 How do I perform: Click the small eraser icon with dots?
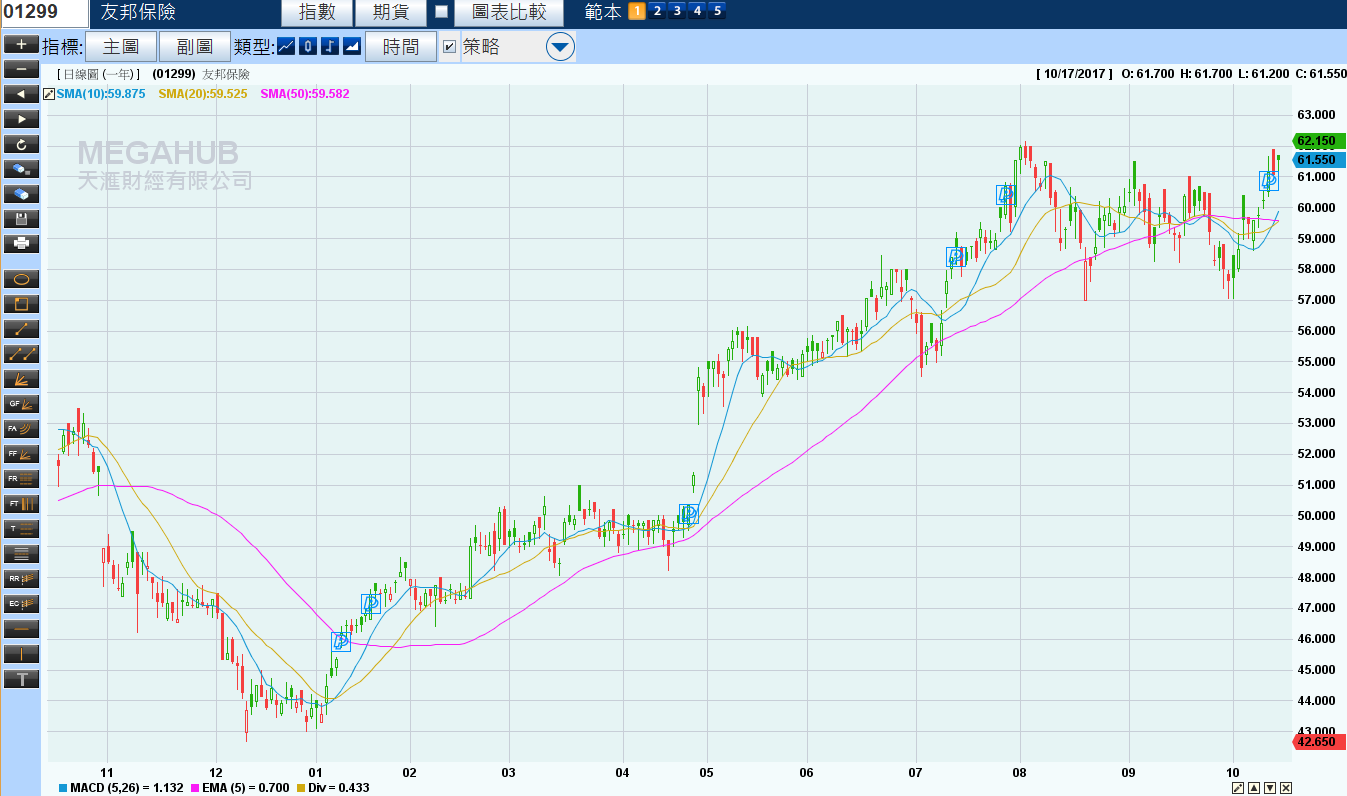click(x=22, y=169)
